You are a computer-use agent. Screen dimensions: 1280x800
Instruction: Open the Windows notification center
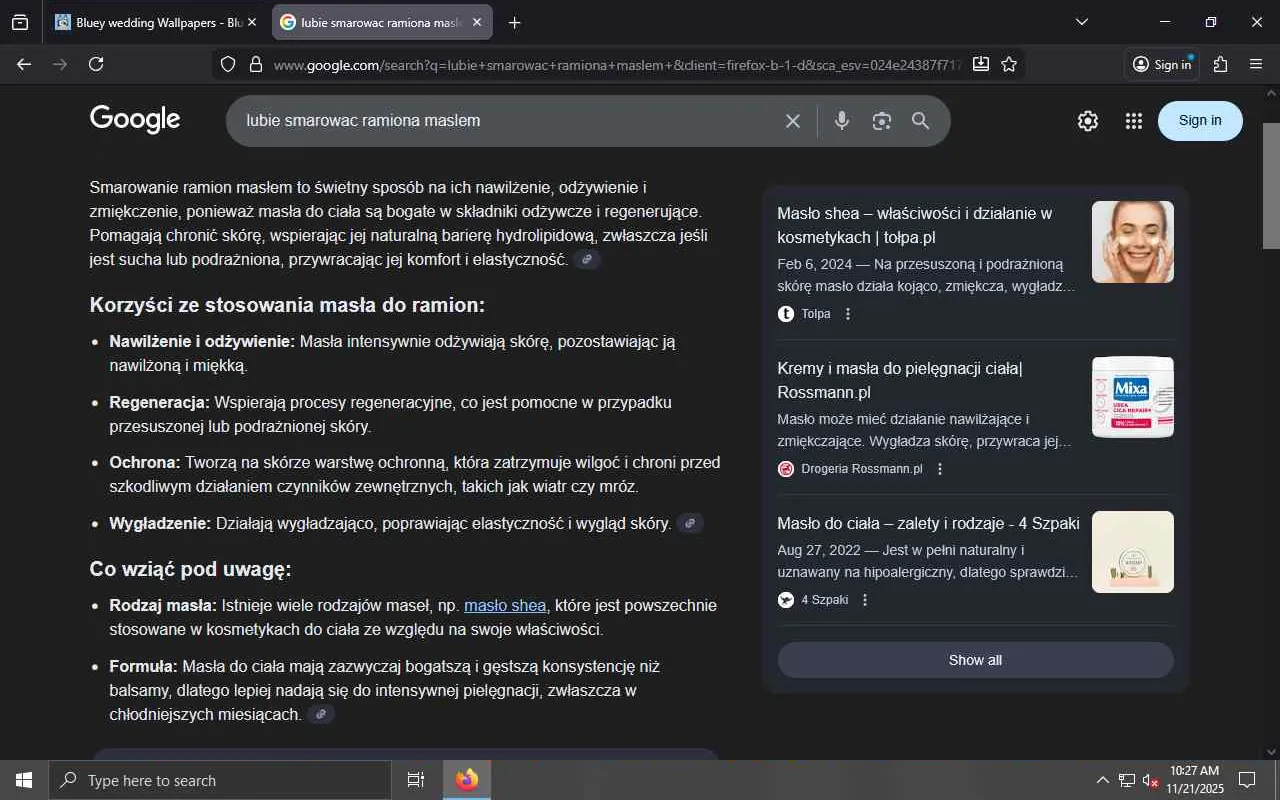tap(1247, 780)
